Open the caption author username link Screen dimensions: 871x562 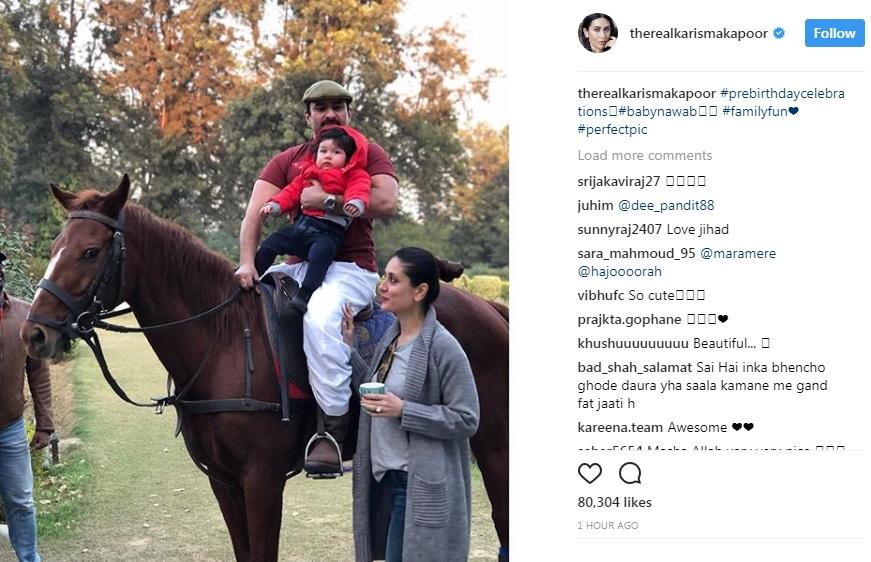[x=647, y=93]
